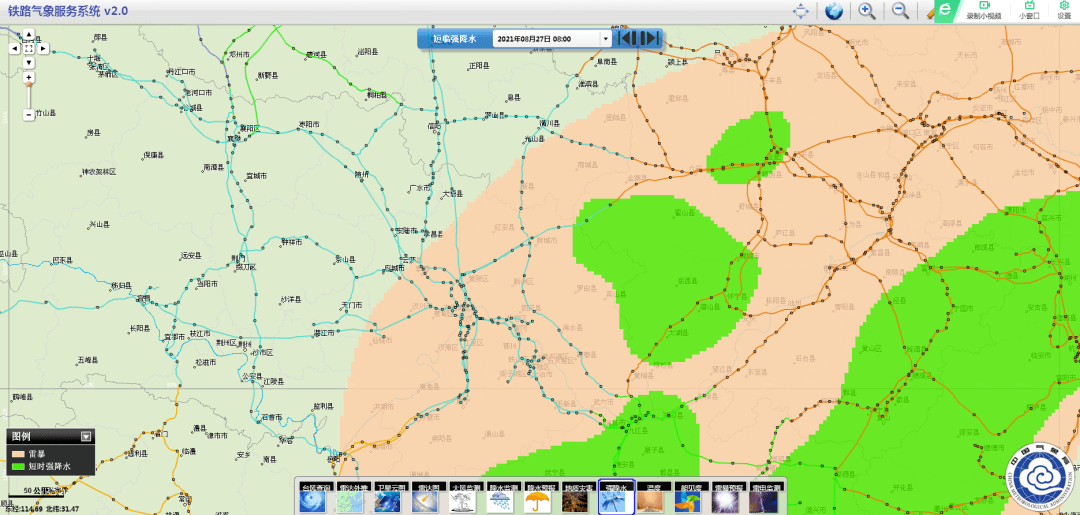The image size is (1080, 515).
Task: Collapse the 图例 legend panel
Action: 86,436
